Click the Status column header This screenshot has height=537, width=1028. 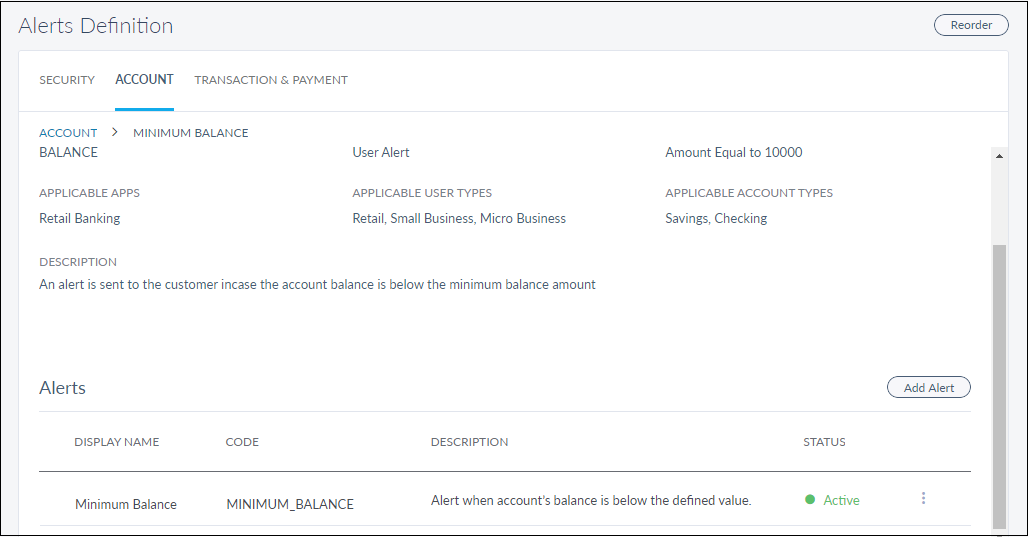(x=824, y=442)
